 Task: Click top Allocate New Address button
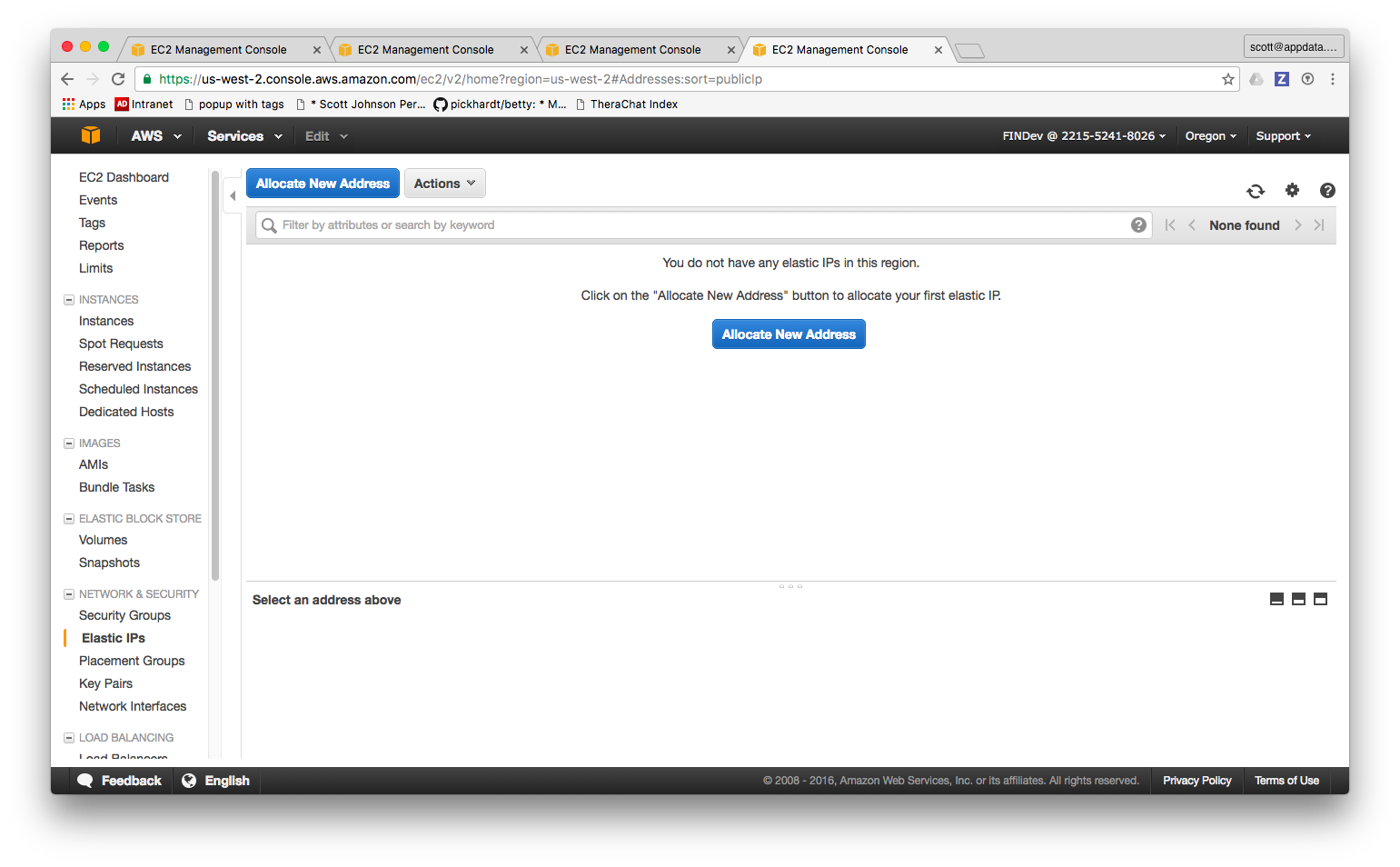[x=323, y=184]
